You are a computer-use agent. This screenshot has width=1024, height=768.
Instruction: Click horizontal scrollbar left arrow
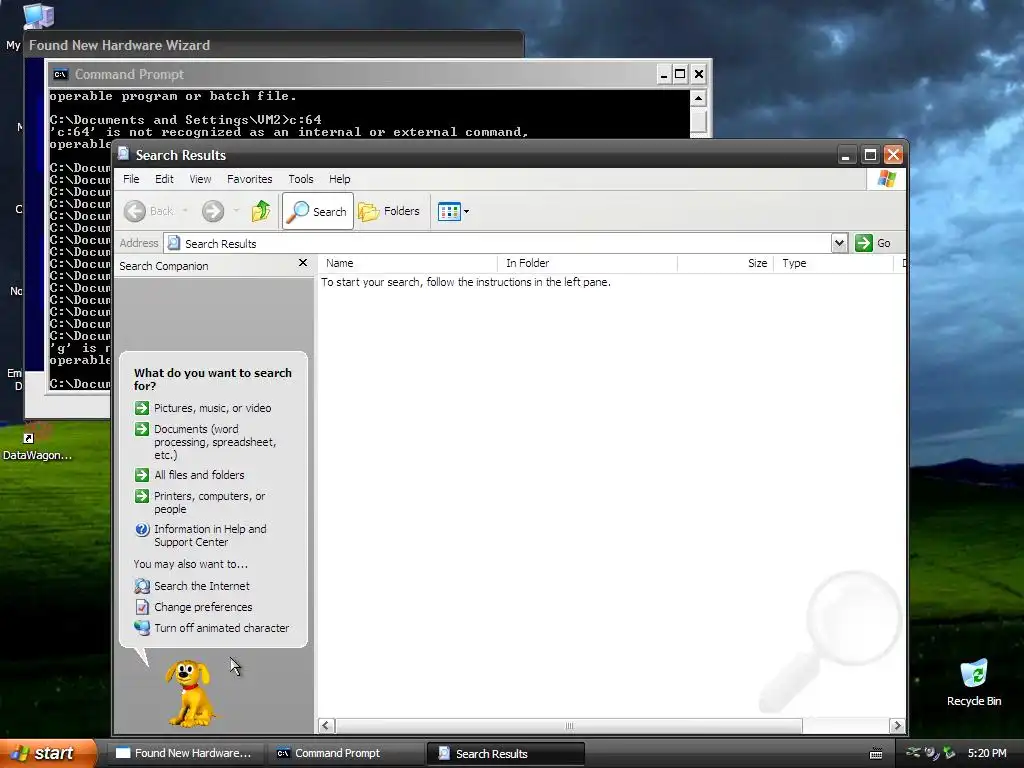327,726
